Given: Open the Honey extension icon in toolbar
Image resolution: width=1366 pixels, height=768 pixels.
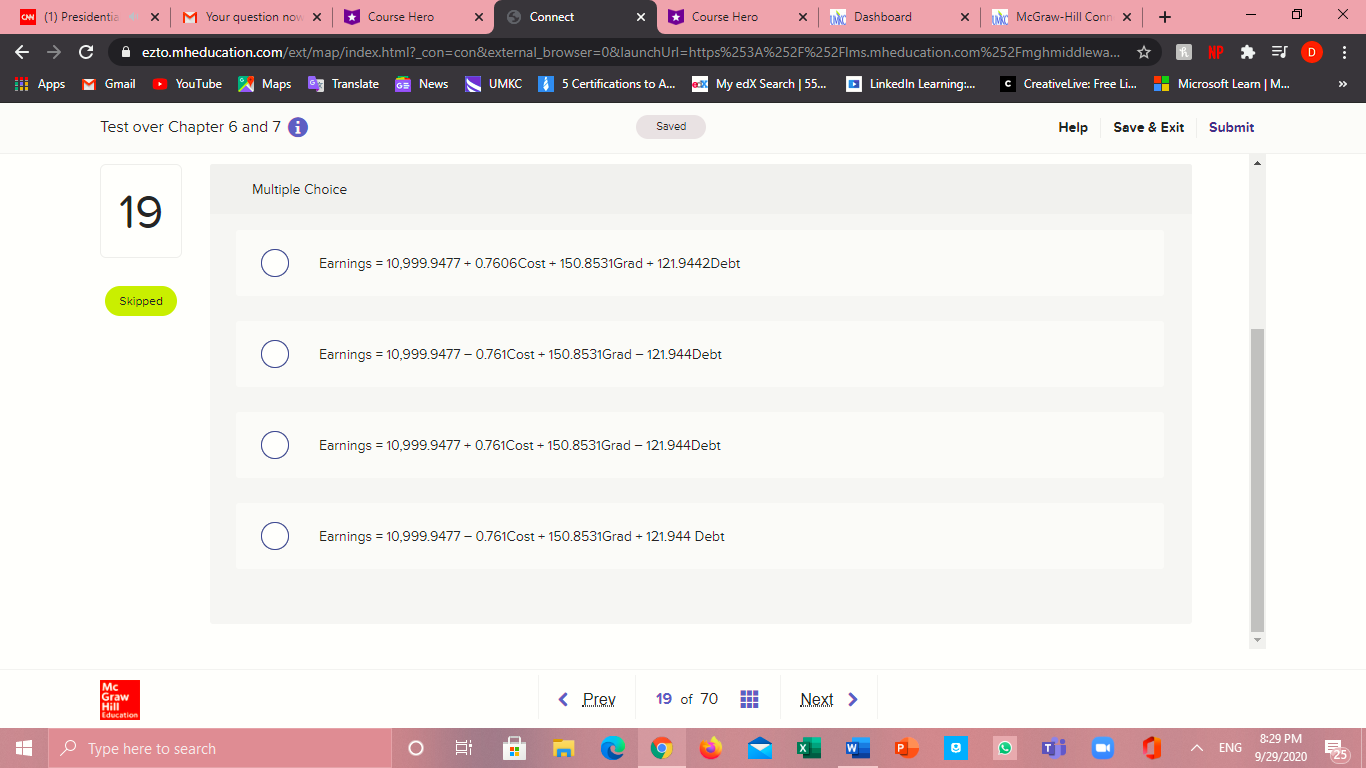Looking at the screenshot, I should point(1184,52).
